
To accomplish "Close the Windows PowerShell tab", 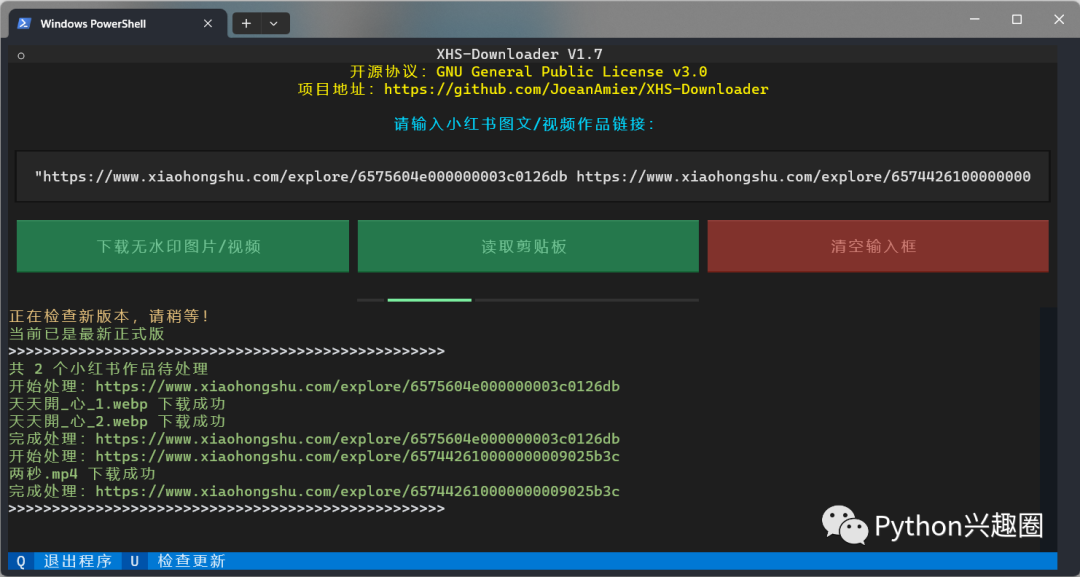I will 208,23.
